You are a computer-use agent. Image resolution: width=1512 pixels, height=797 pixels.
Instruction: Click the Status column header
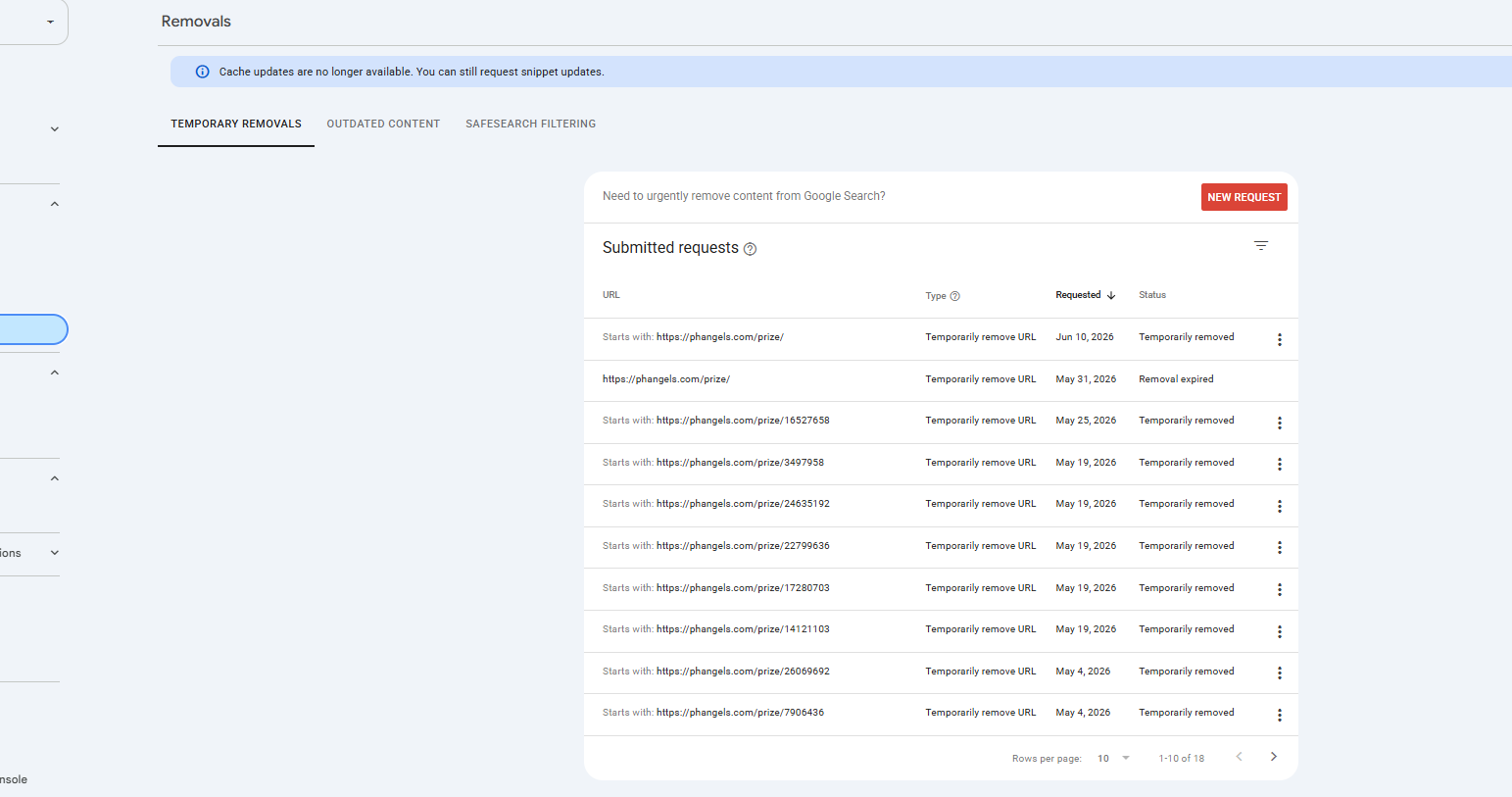coord(1152,295)
